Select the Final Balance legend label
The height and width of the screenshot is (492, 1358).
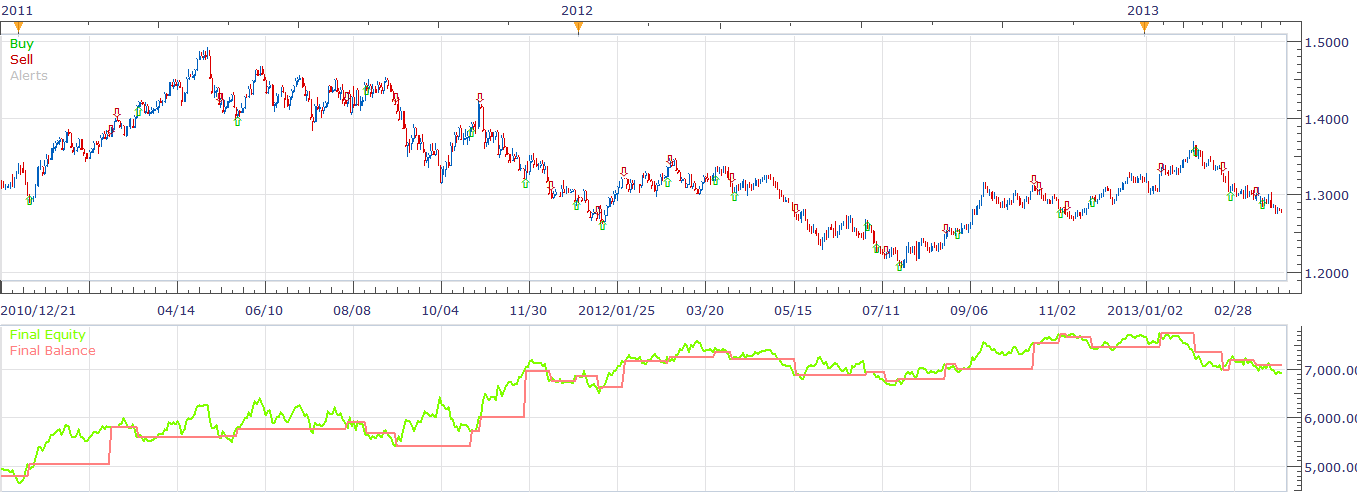[53, 351]
